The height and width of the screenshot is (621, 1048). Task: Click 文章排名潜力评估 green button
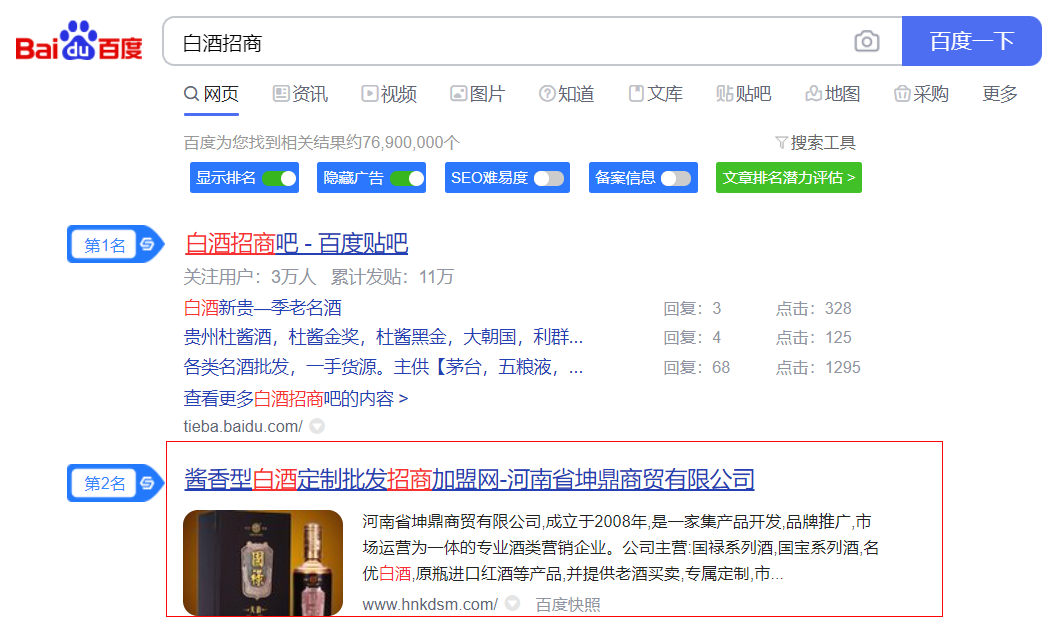tap(789, 178)
